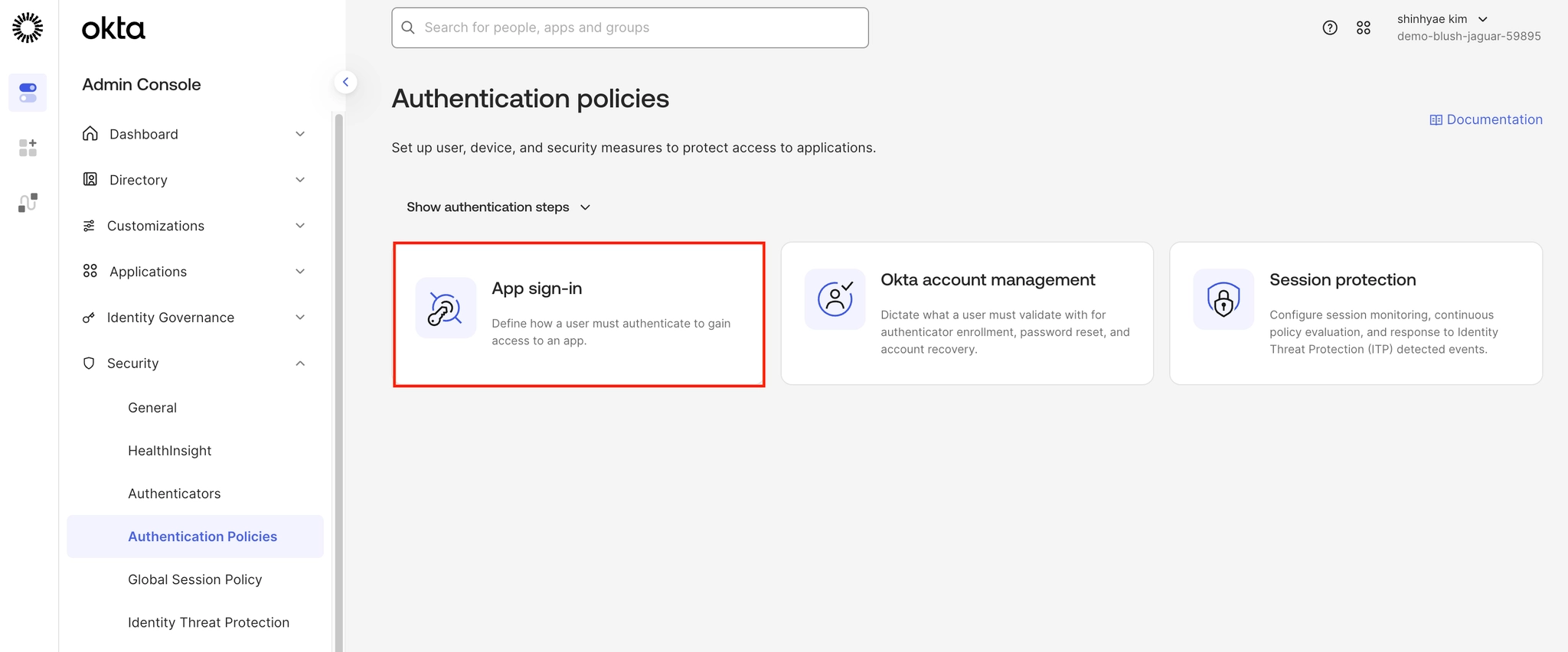
Task: Collapse the Security menu chevron
Action: pyautogui.click(x=300, y=363)
